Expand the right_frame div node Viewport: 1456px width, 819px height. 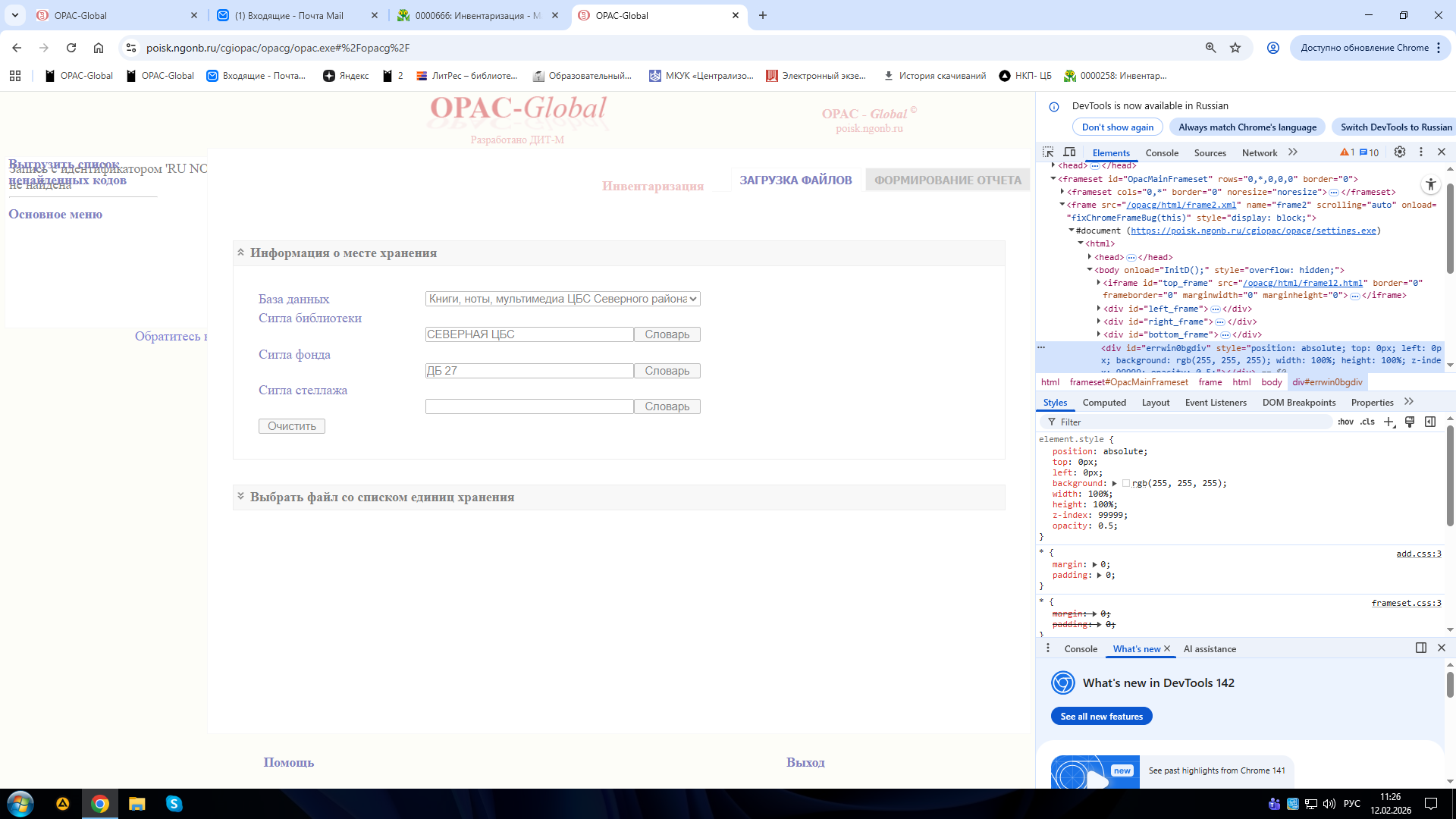coord(1099,322)
